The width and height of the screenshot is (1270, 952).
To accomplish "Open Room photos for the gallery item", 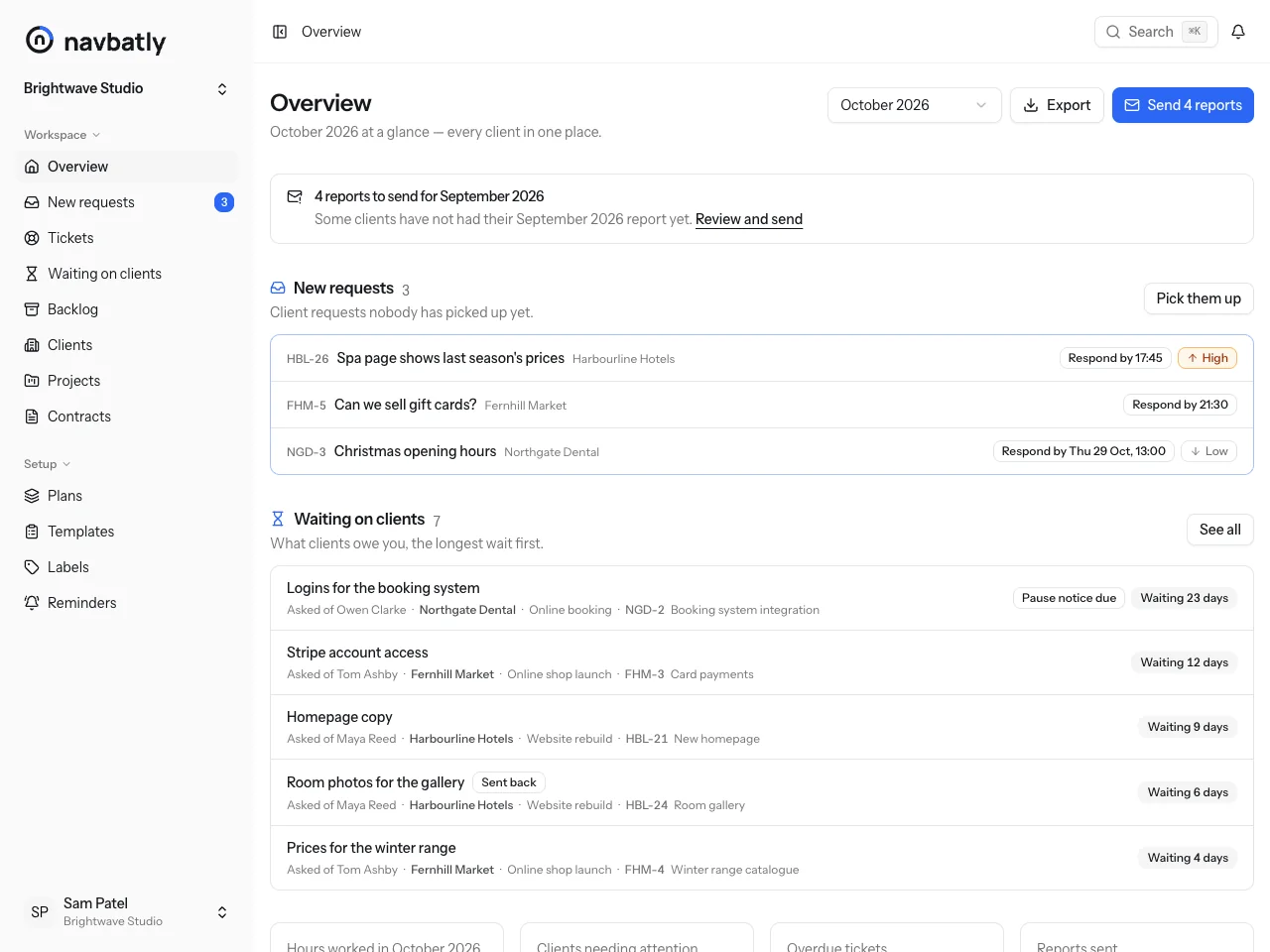I will pos(762,792).
